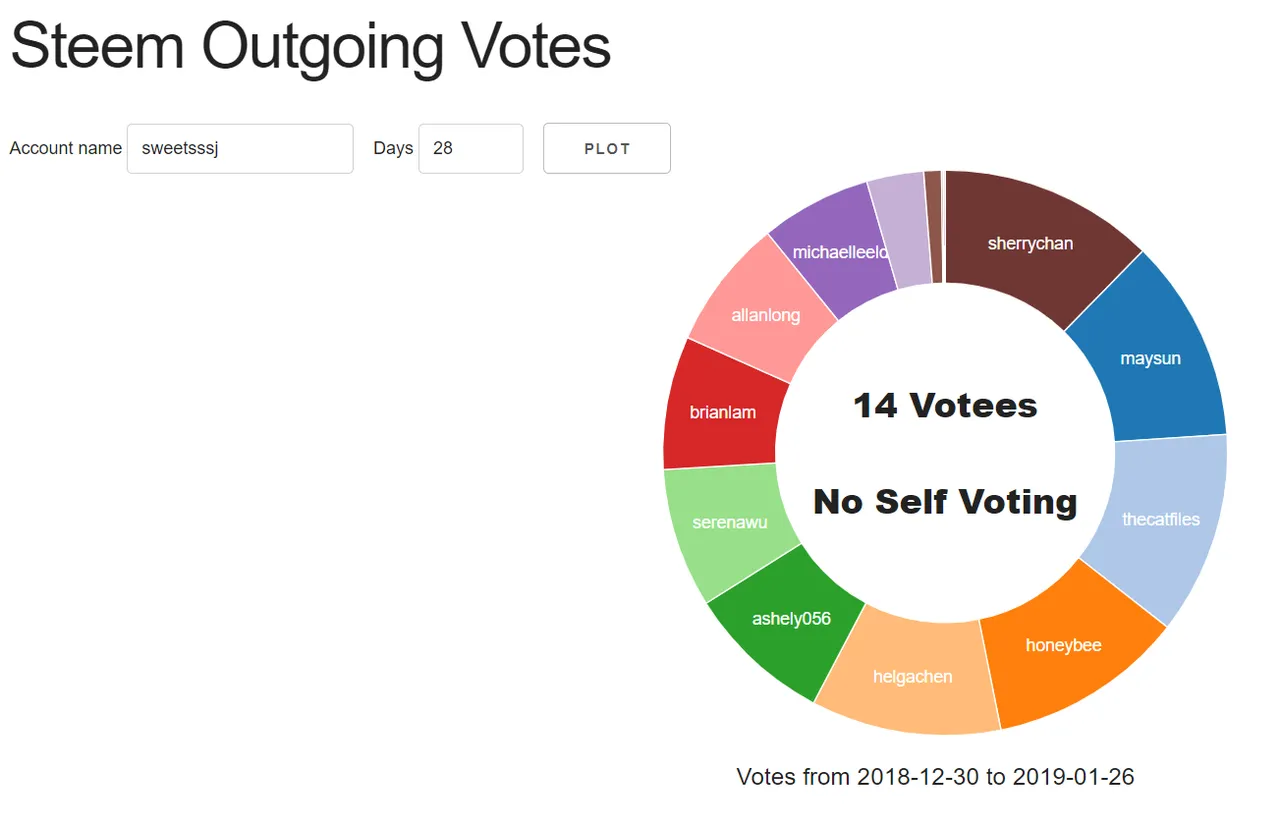Select the thin unlabeled brown chart slice
Viewport: 1280px width, 820px height.
coord(934,226)
